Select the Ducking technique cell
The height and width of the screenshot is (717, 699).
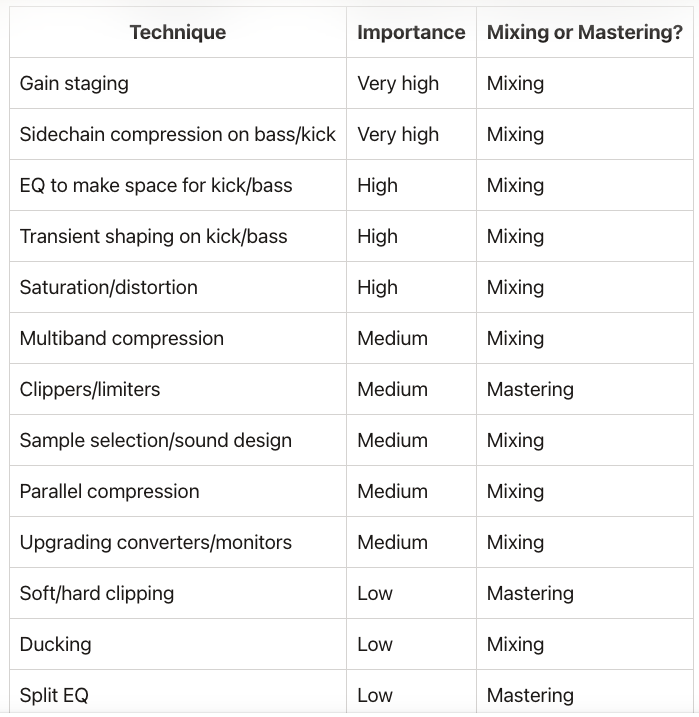pyautogui.click(x=178, y=644)
